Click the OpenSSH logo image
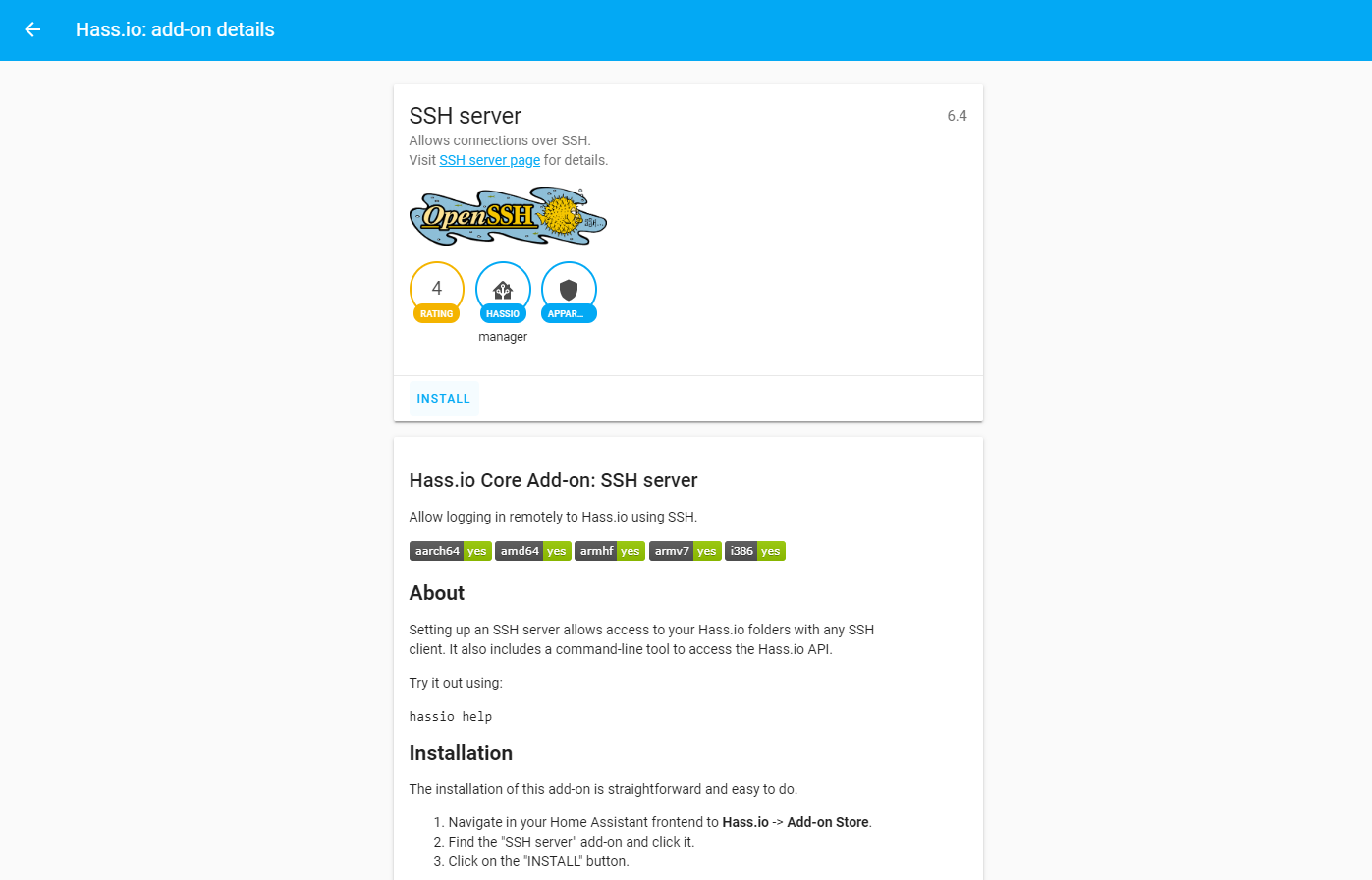1372x880 pixels. click(x=508, y=216)
